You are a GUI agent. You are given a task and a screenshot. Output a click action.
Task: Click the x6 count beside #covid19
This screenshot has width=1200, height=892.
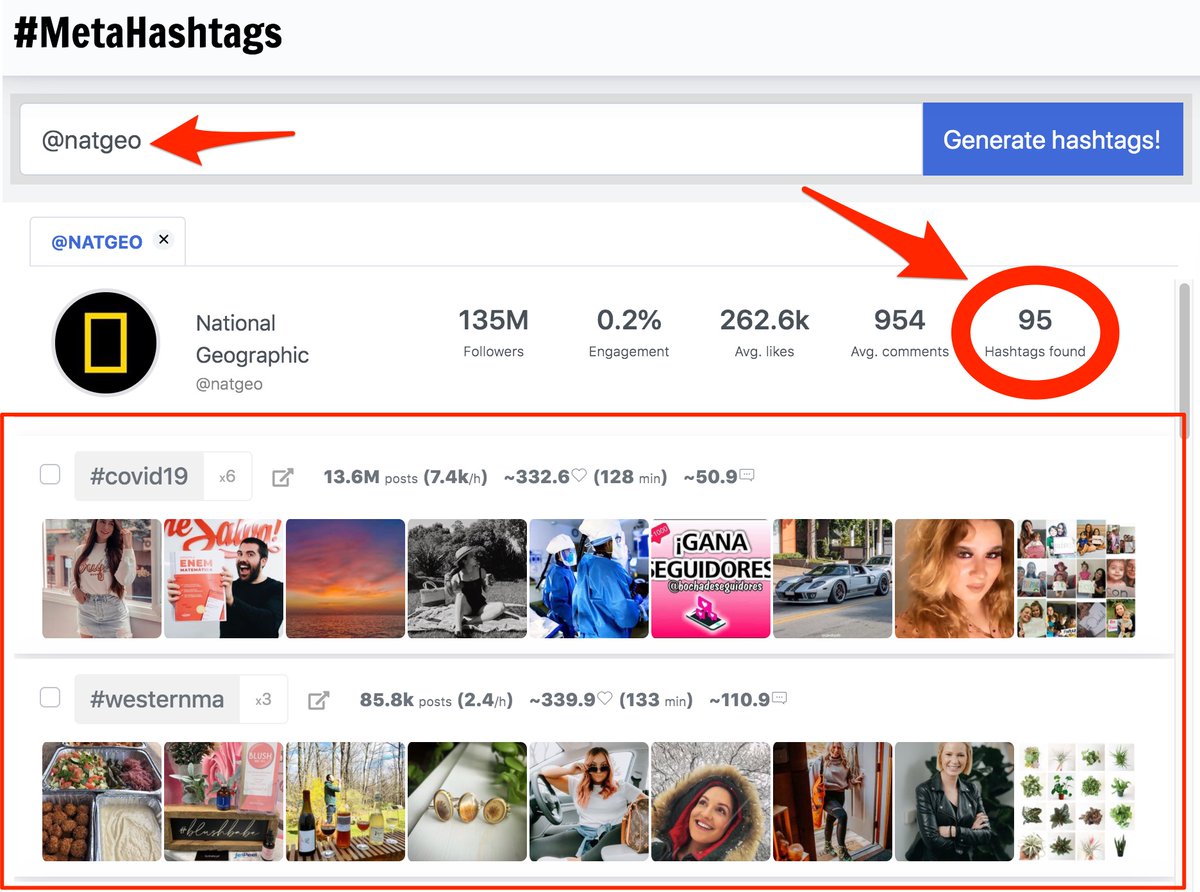pyautogui.click(x=227, y=476)
